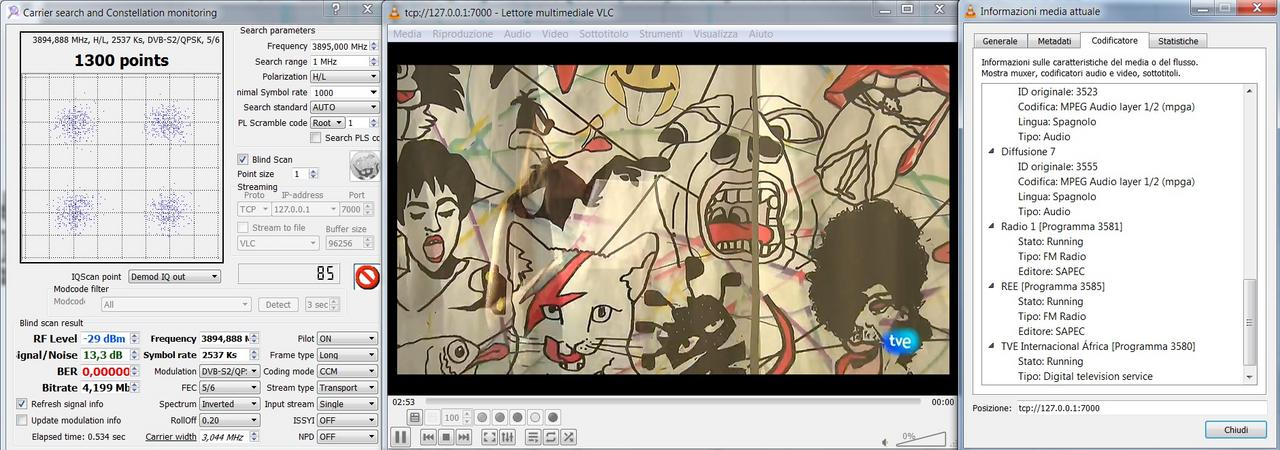Enable the Search PLS code checkbox

pyautogui.click(x=316, y=138)
